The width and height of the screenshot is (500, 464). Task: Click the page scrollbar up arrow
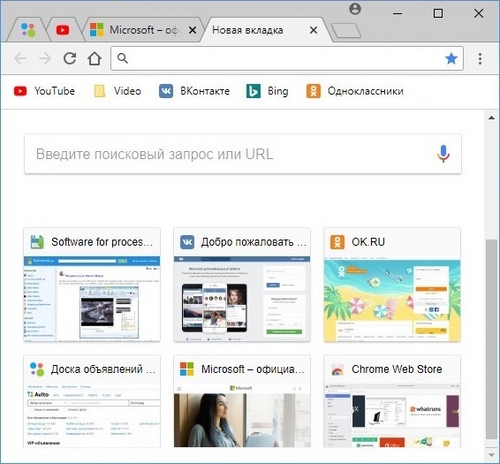[491, 118]
